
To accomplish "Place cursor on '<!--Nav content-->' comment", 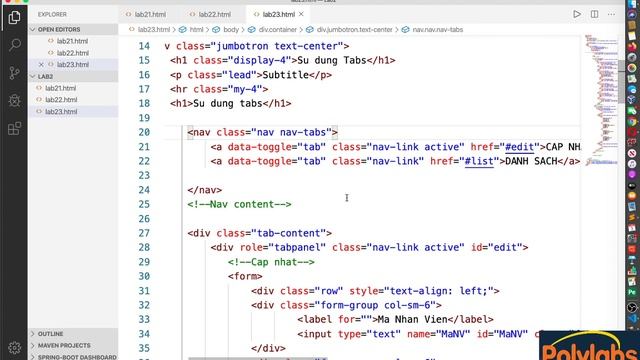I will coord(239,204).
